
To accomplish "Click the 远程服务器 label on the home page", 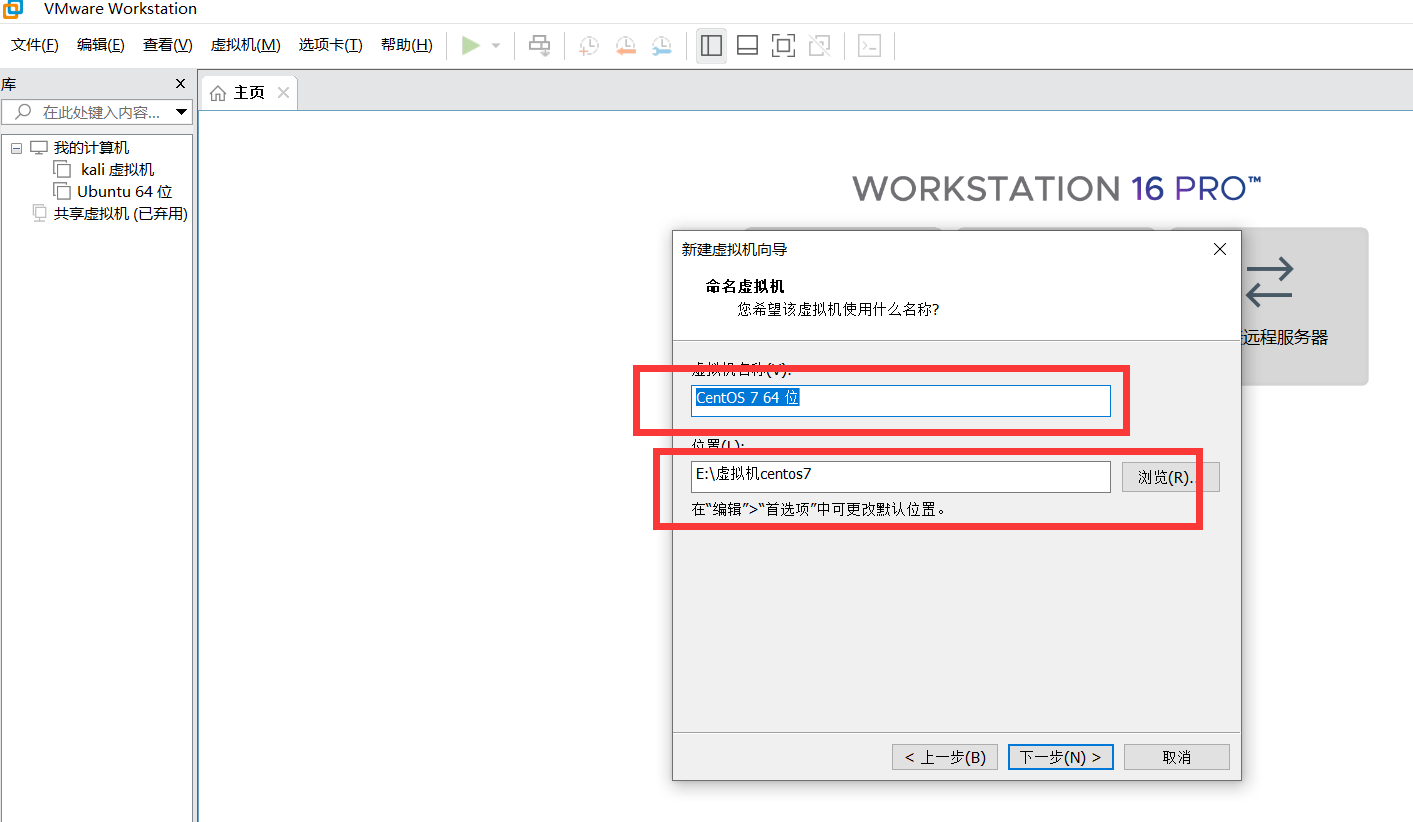I will (1285, 338).
